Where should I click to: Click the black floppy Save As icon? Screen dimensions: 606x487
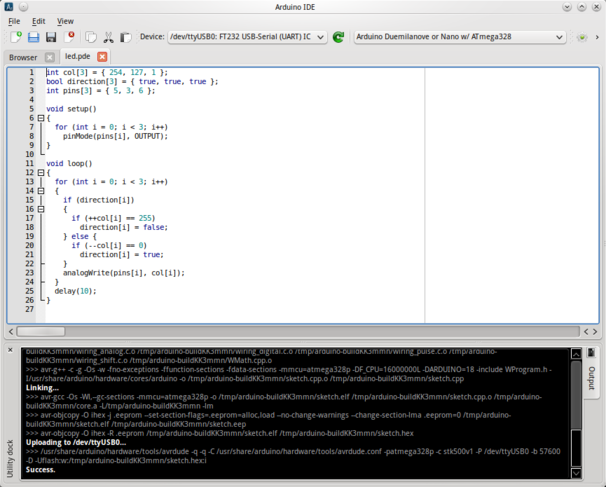pyautogui.click(x=51, y=37)
